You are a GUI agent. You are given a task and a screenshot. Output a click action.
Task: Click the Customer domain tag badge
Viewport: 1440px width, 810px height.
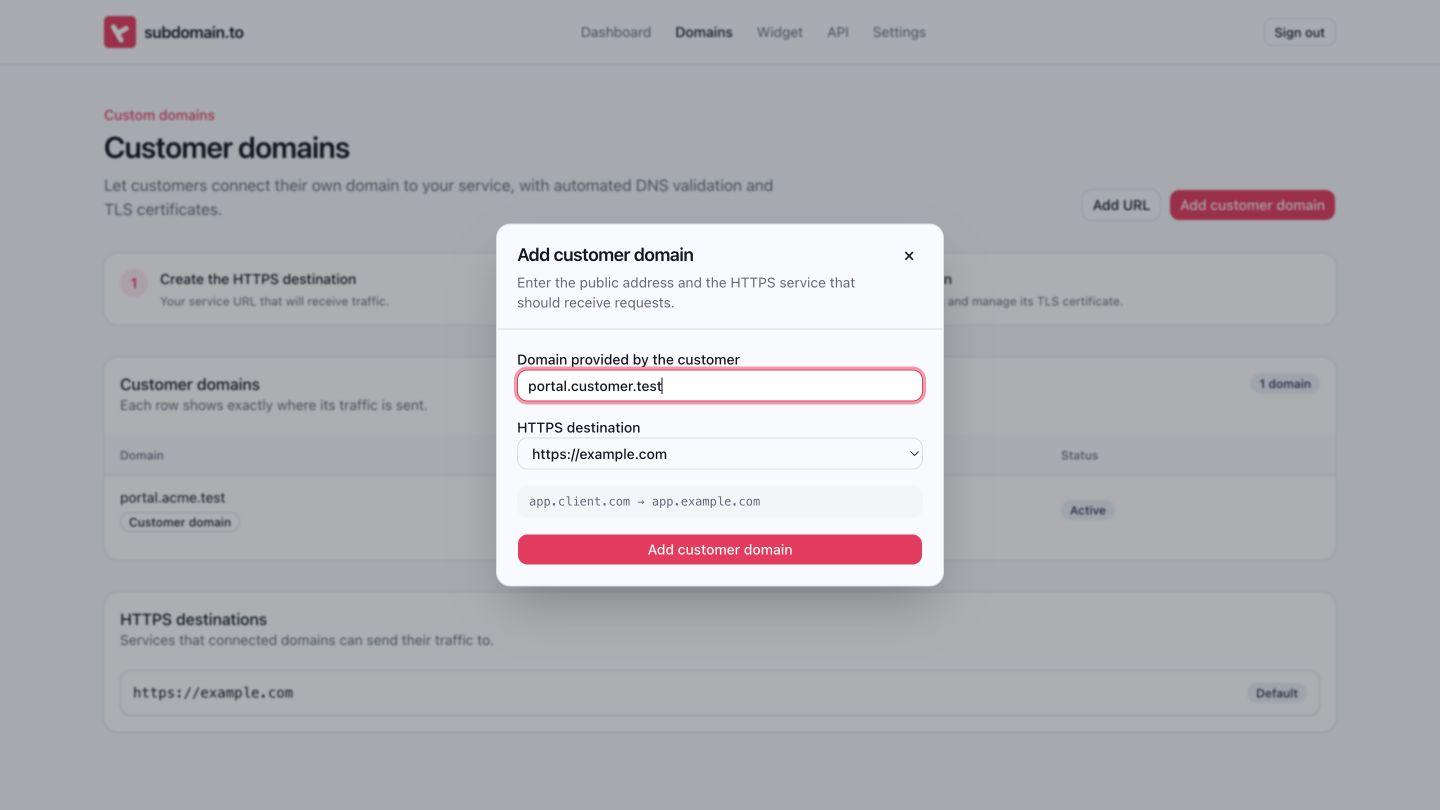pos(180,522)
